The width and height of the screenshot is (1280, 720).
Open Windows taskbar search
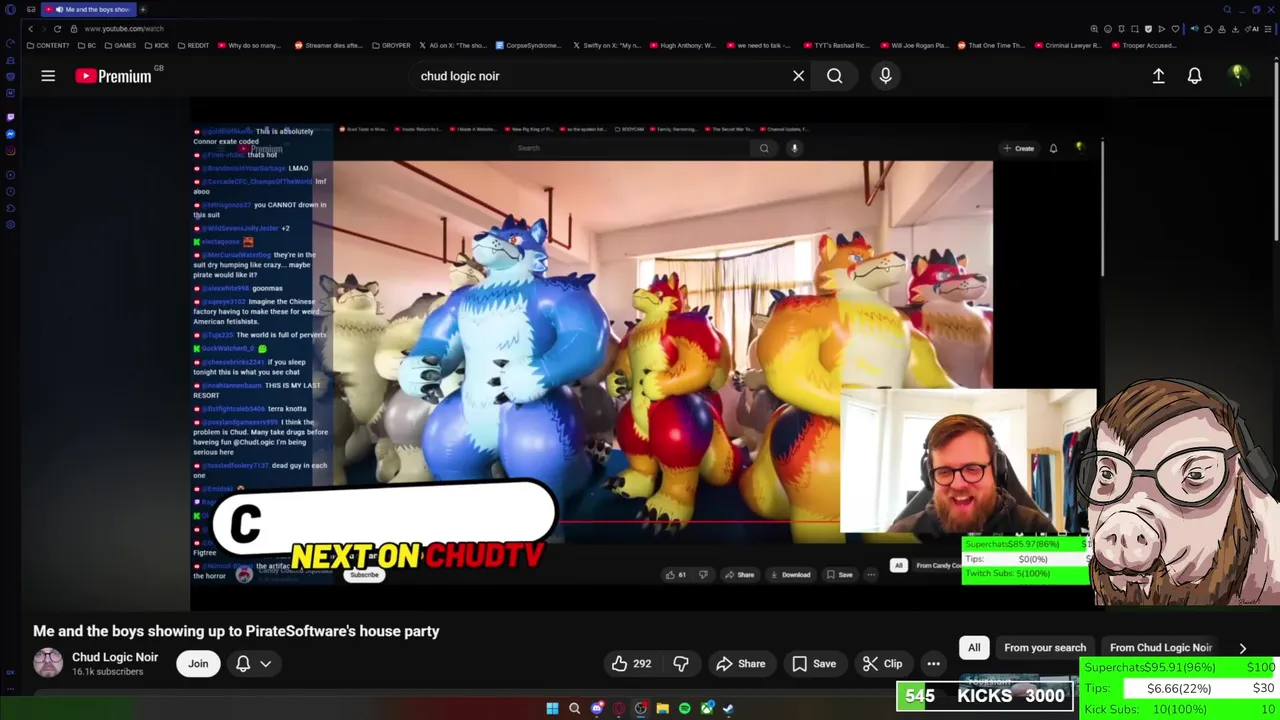pyautogui.click(x=574, y=708)
